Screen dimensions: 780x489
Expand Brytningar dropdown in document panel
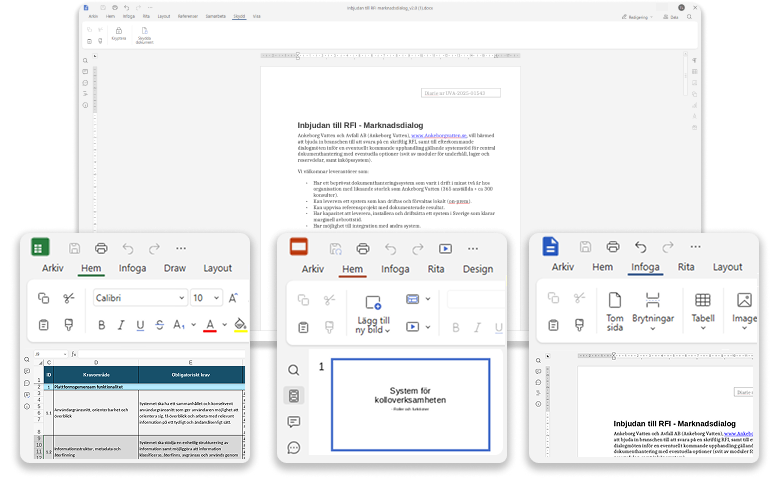pyautogui.click(x=653, y=329)
